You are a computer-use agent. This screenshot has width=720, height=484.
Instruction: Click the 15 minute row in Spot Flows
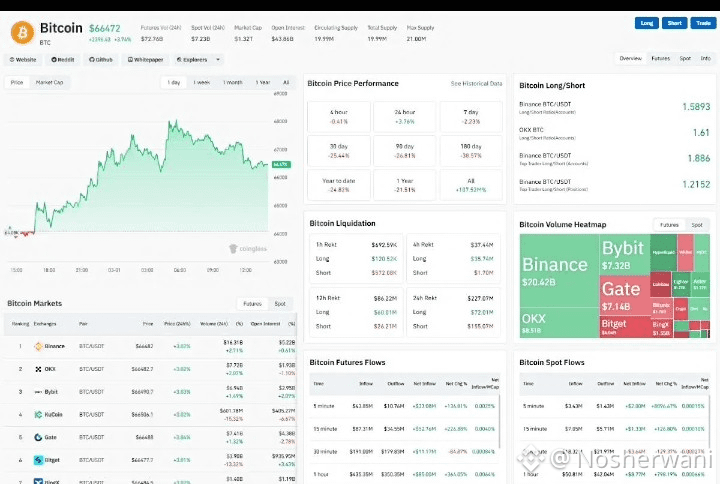click(614, 429)
